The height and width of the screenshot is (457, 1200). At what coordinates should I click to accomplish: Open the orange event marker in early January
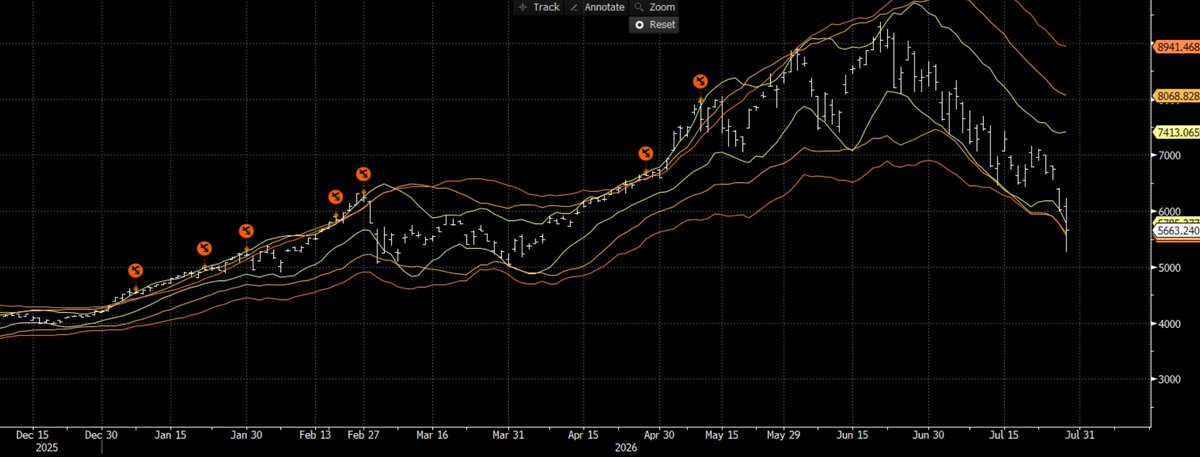135,271
